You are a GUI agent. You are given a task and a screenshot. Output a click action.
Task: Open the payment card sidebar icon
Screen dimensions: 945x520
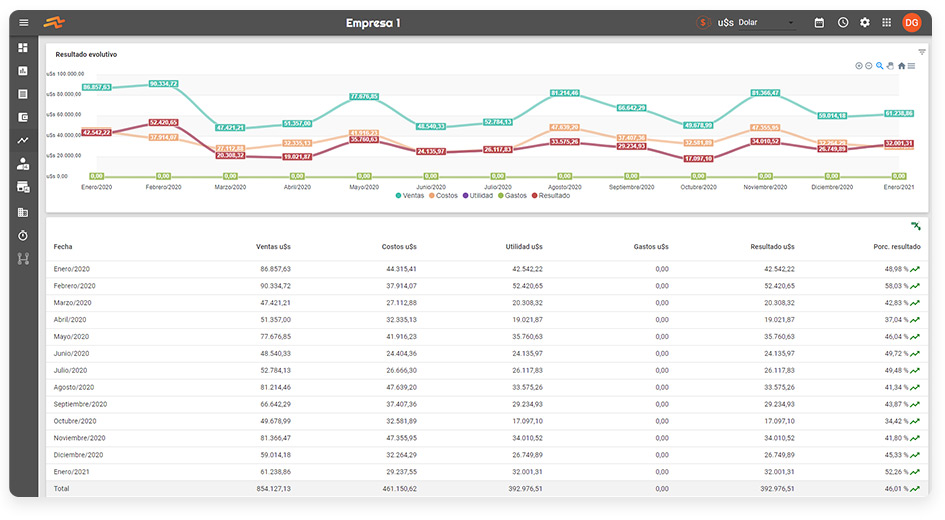click(x=23, y=187)
